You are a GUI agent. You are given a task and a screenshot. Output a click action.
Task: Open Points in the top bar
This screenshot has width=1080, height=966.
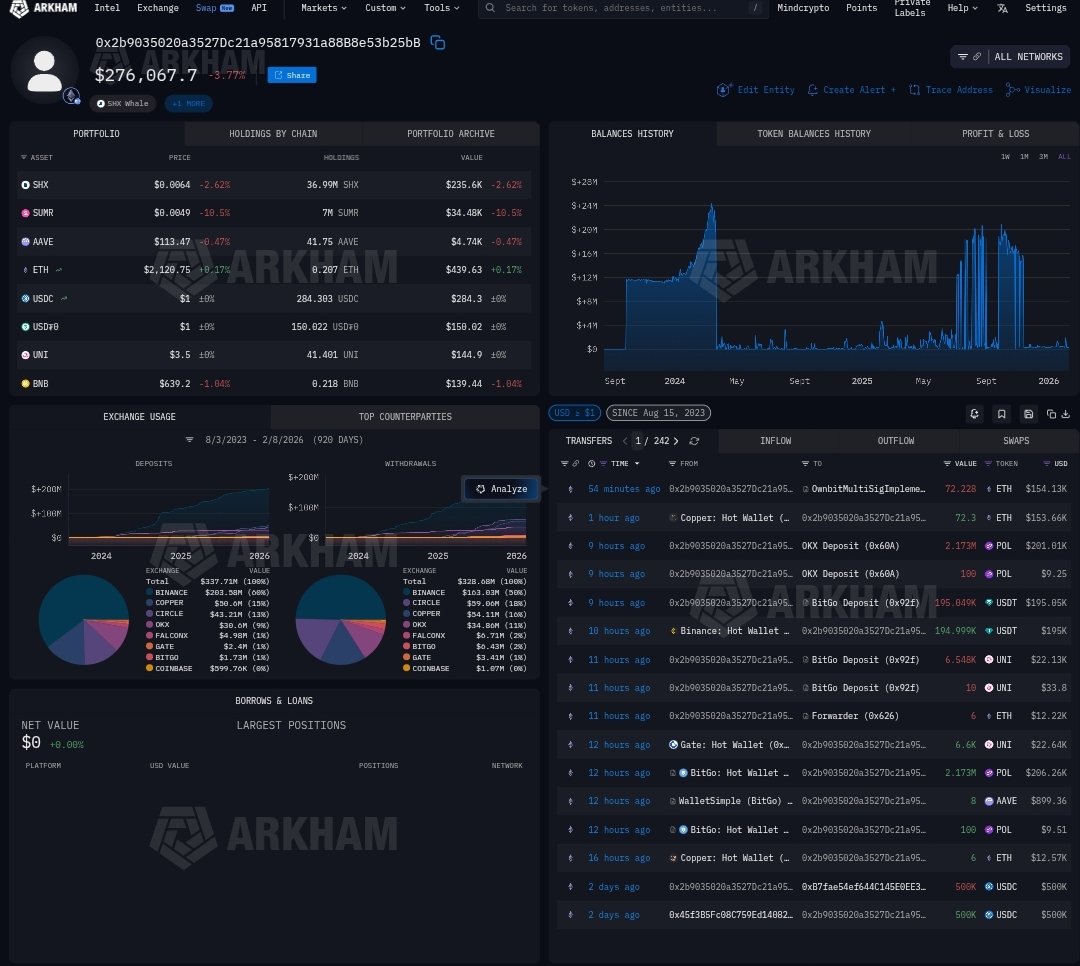[x=861, y=8]
